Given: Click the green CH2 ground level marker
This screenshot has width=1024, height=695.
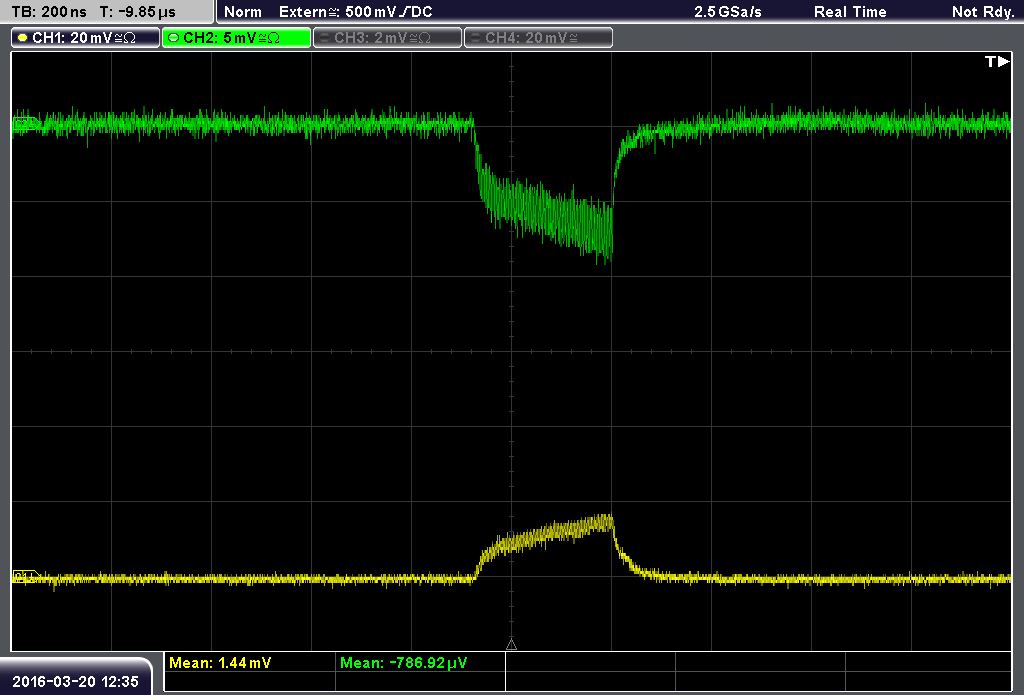Looking at the screenshot, I should click(x=26, y=123).
